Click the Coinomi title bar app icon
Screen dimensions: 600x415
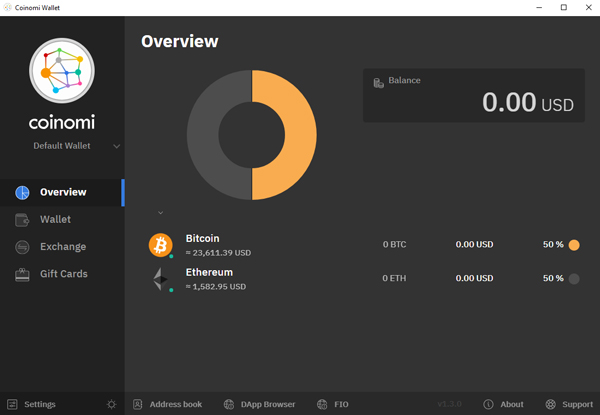tap(7, 7)
